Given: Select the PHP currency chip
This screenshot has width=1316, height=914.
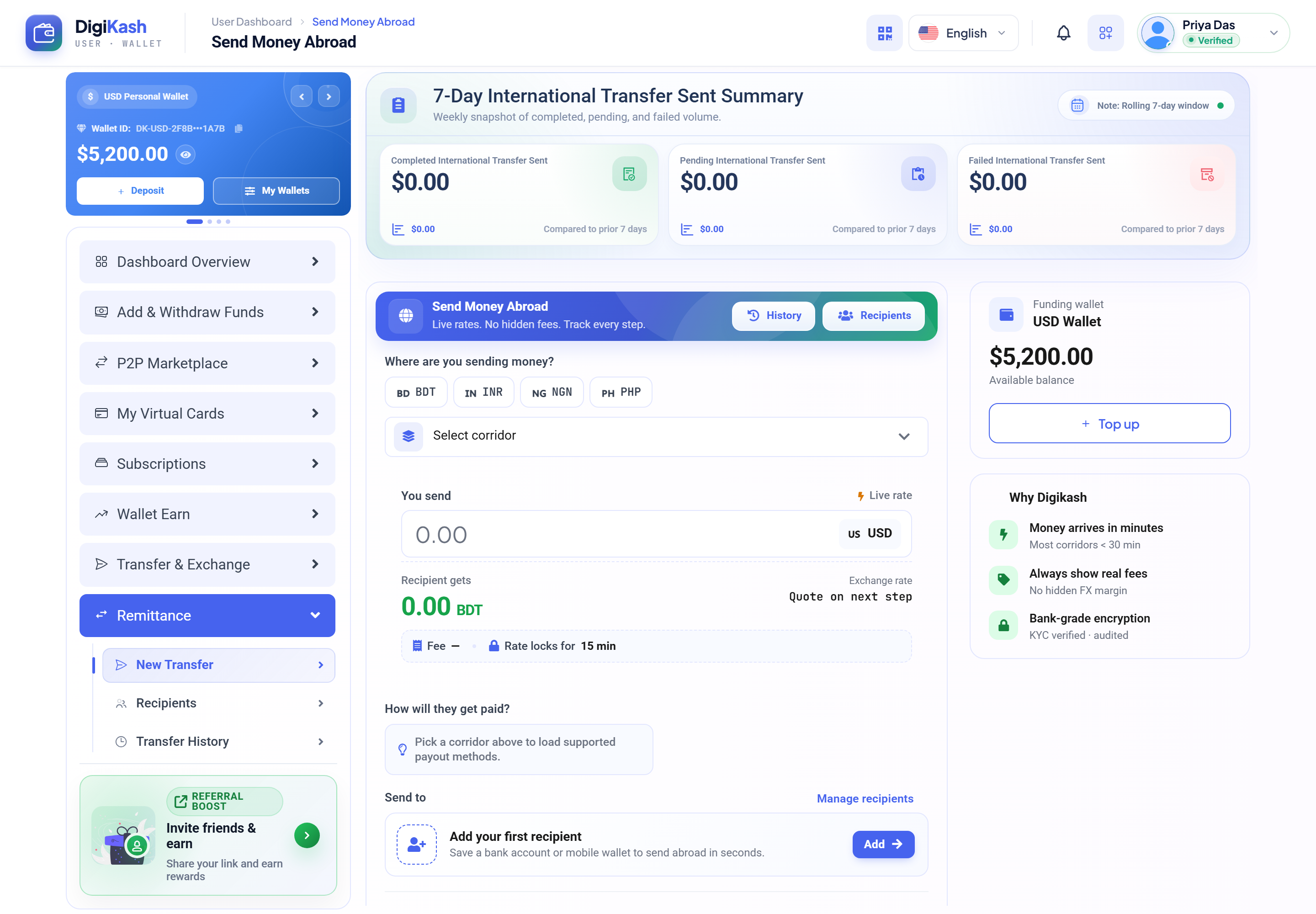Looking at the screenshot, I should tap(621, 392).
